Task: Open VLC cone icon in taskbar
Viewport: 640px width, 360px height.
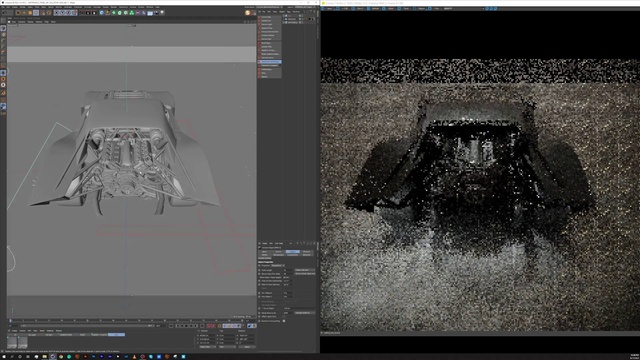Action: pos(134,356)
